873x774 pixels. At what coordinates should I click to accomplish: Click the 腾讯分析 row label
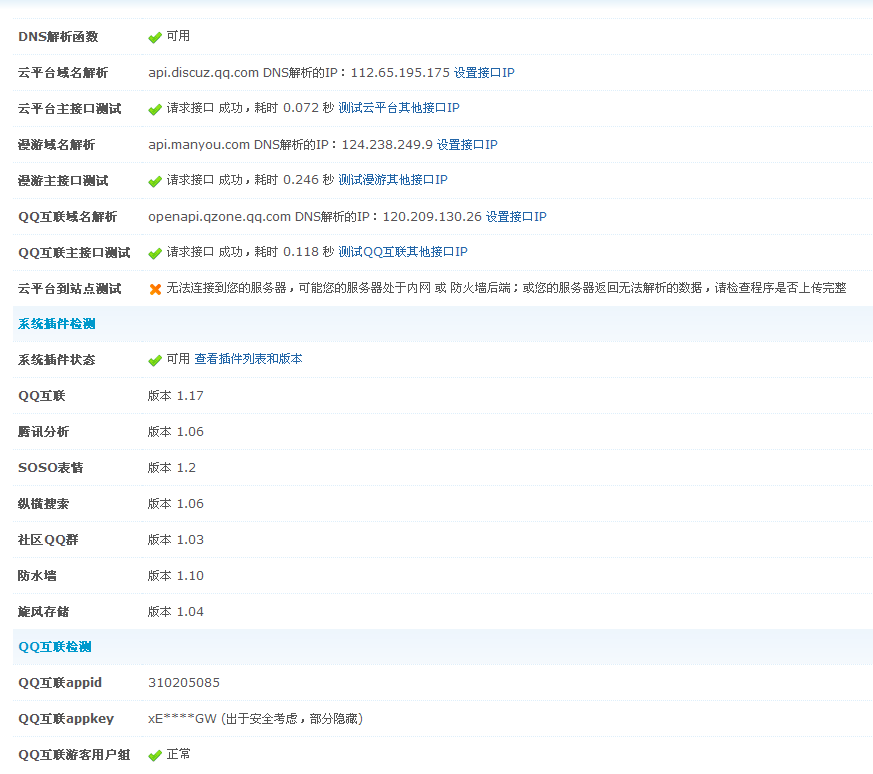[x=43, y=432]
